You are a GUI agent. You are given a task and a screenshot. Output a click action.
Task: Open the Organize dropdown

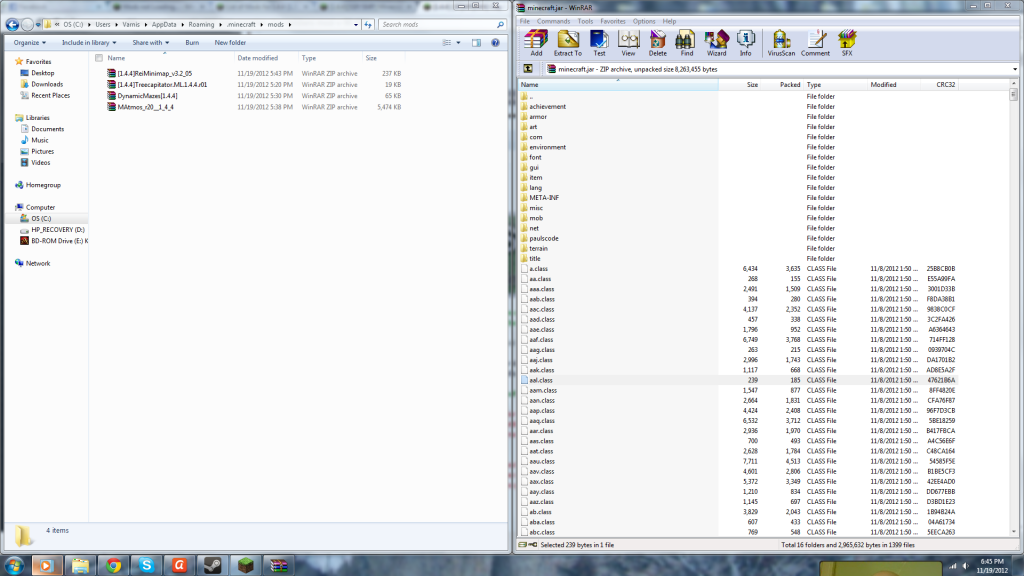(30, 43)
